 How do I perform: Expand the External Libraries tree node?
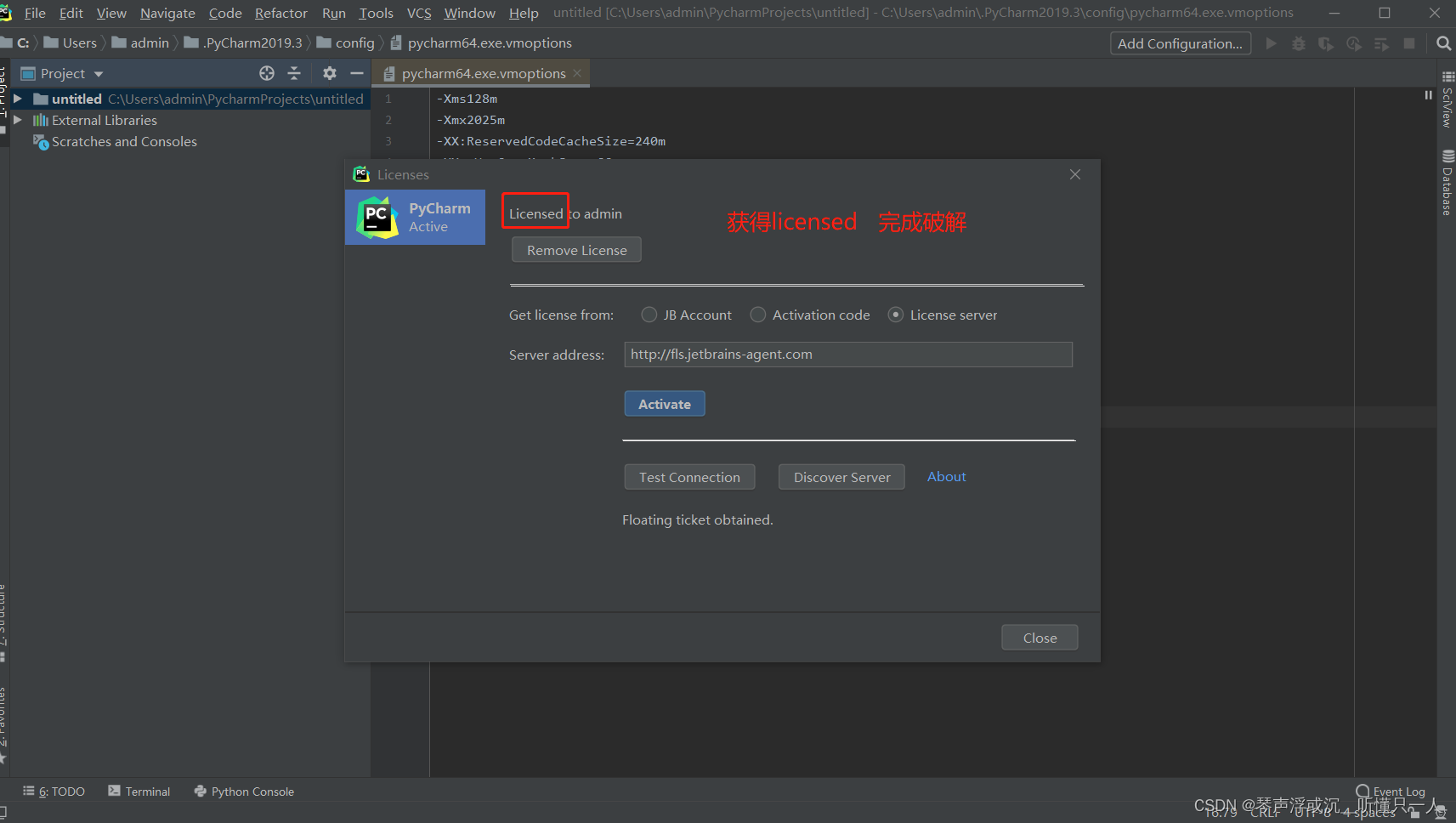17,120
